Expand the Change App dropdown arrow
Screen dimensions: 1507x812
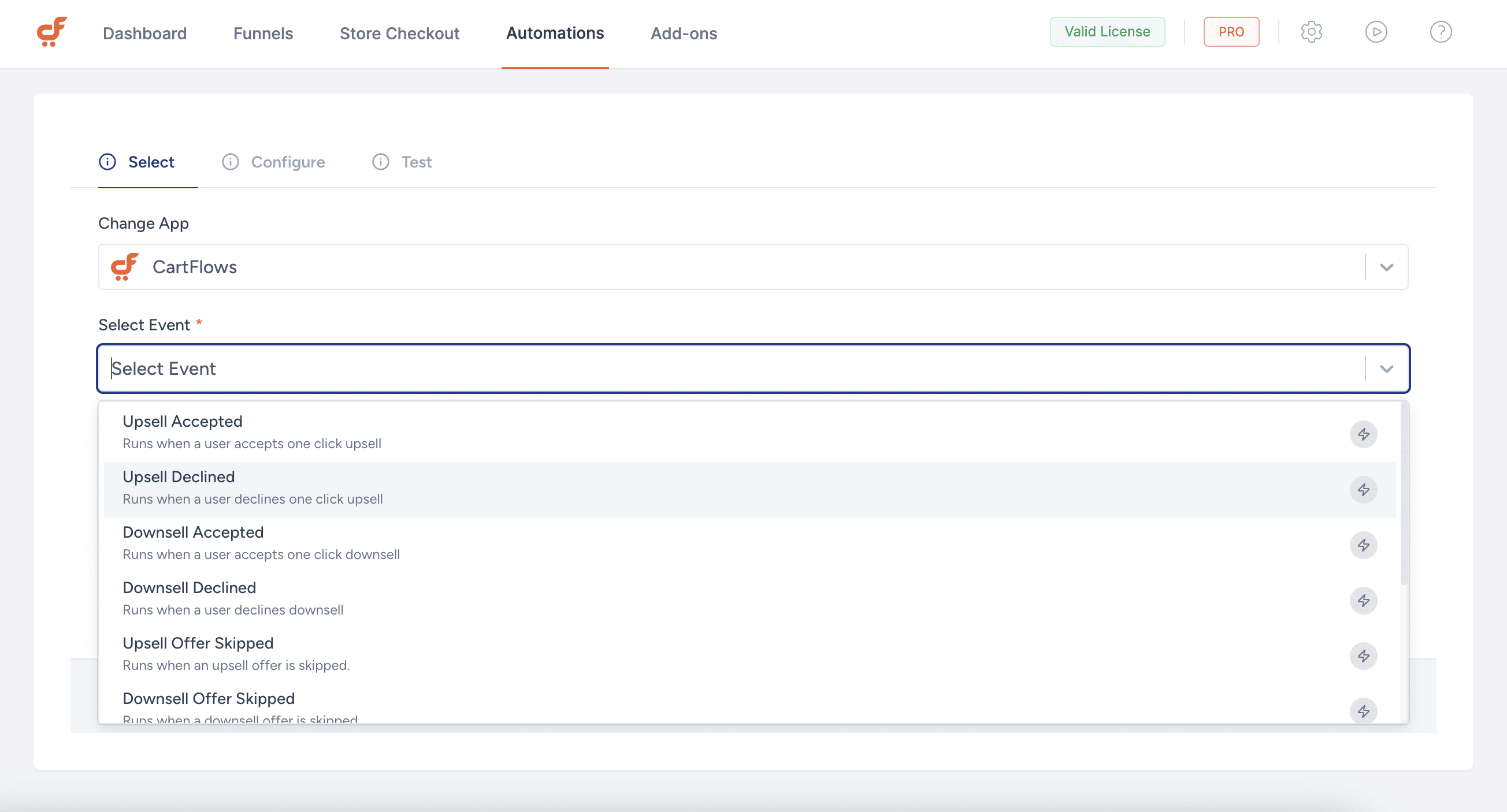(1386, 267)
